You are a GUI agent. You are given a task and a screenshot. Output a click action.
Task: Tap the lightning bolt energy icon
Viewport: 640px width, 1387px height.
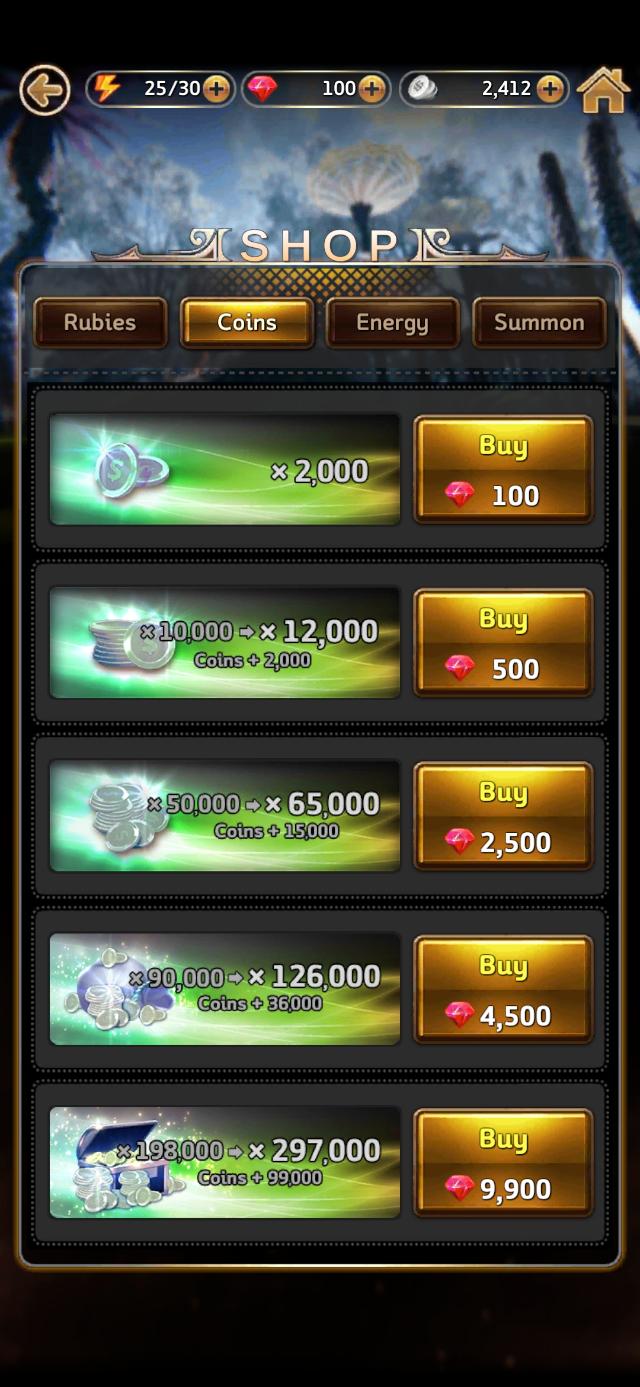[x=105, y=89]
